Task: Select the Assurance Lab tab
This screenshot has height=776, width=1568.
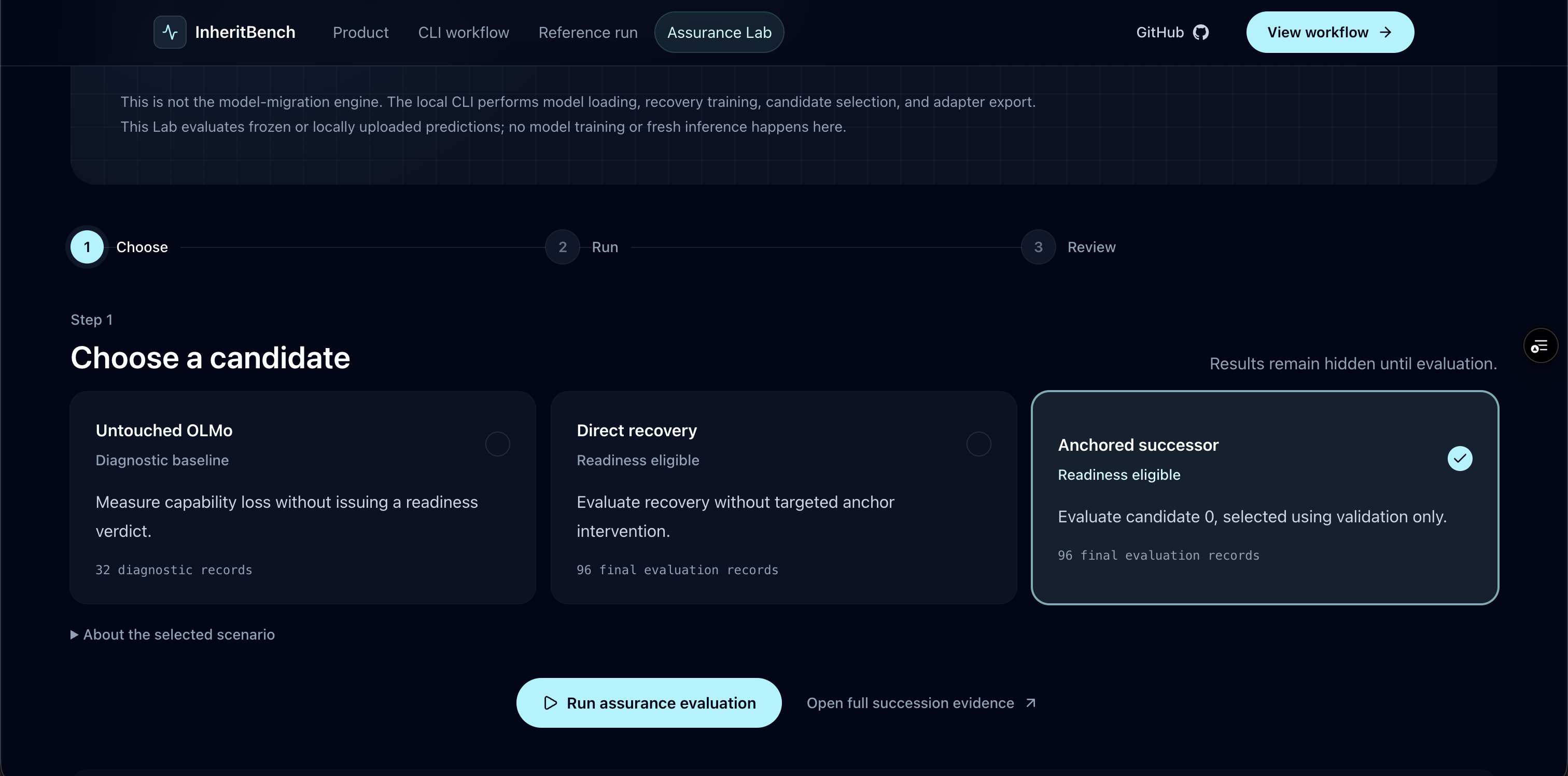Action: [x=719, y=32]
